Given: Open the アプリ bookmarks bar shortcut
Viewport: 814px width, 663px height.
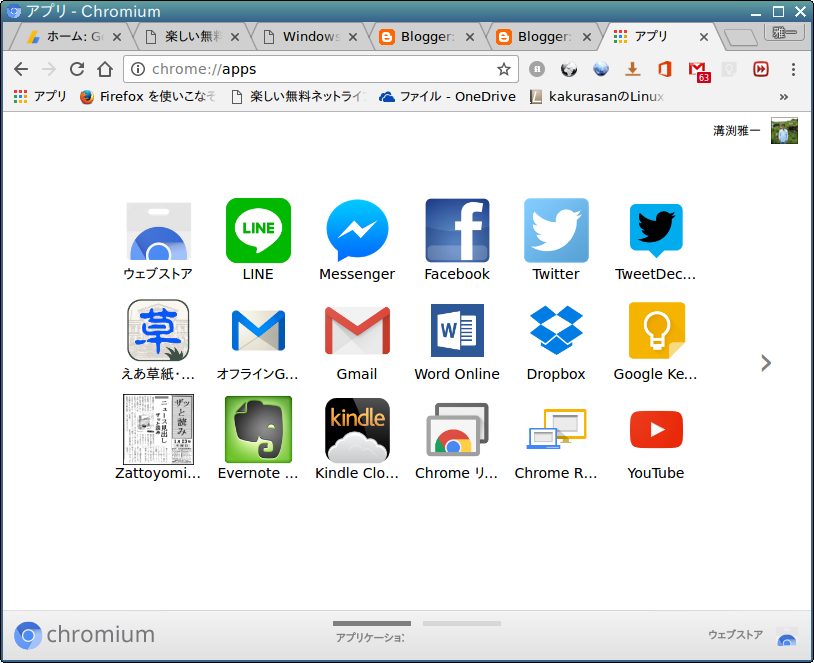Looking at the screenshot, I should [x=40, y=97].
